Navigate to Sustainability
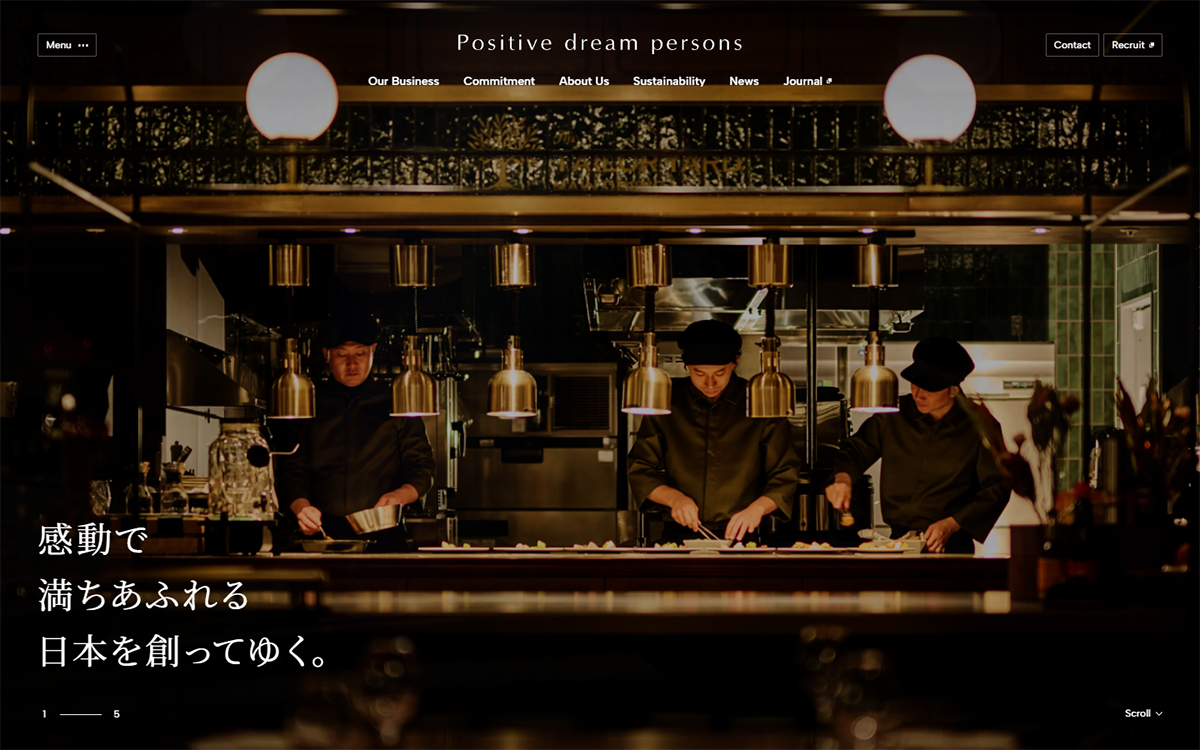 point(669,81)
